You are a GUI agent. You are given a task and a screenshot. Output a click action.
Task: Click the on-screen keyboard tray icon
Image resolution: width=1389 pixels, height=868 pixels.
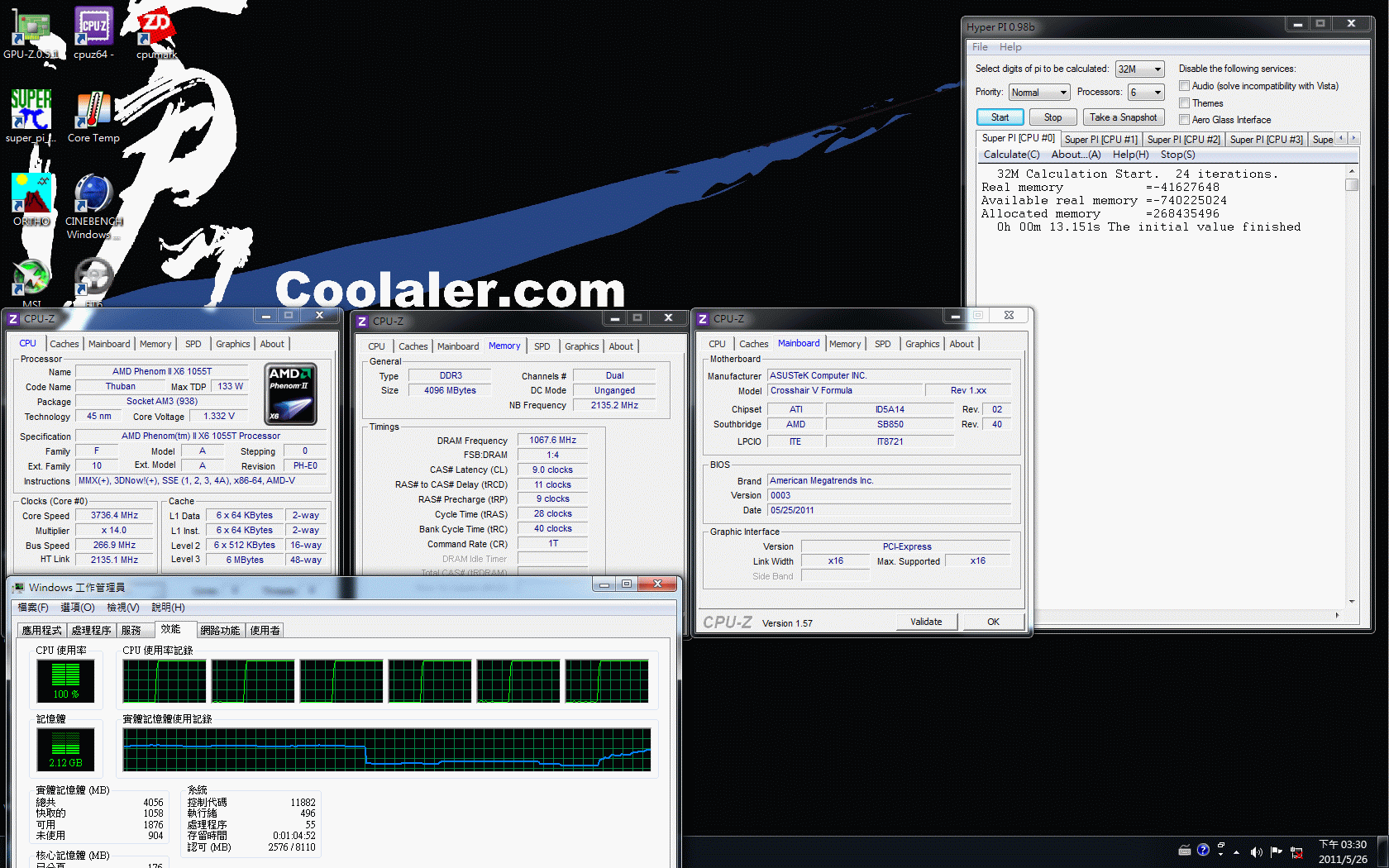(x=1185, y=850)
